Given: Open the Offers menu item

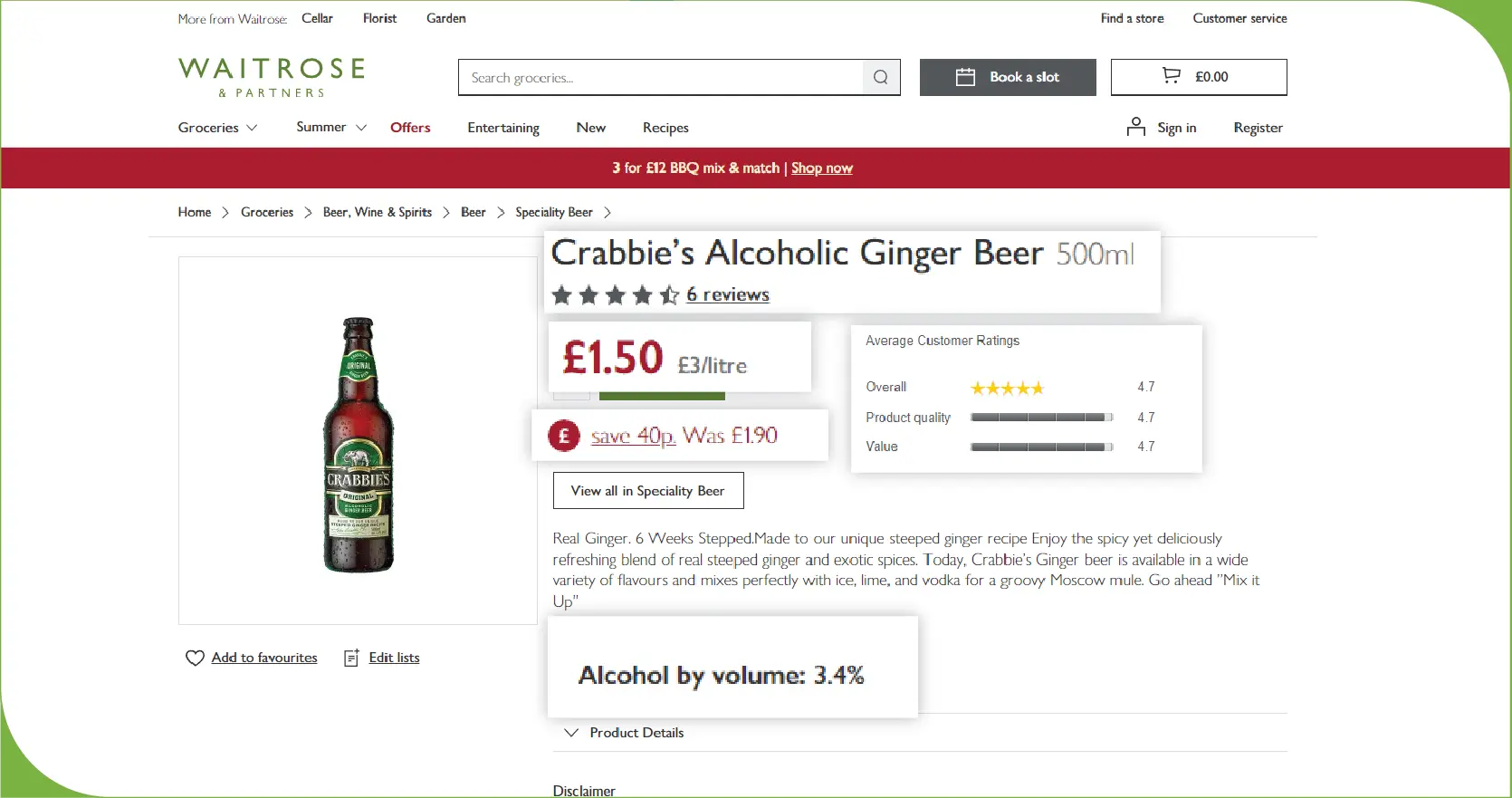Looking at the screenshot, I should [410, 128].
